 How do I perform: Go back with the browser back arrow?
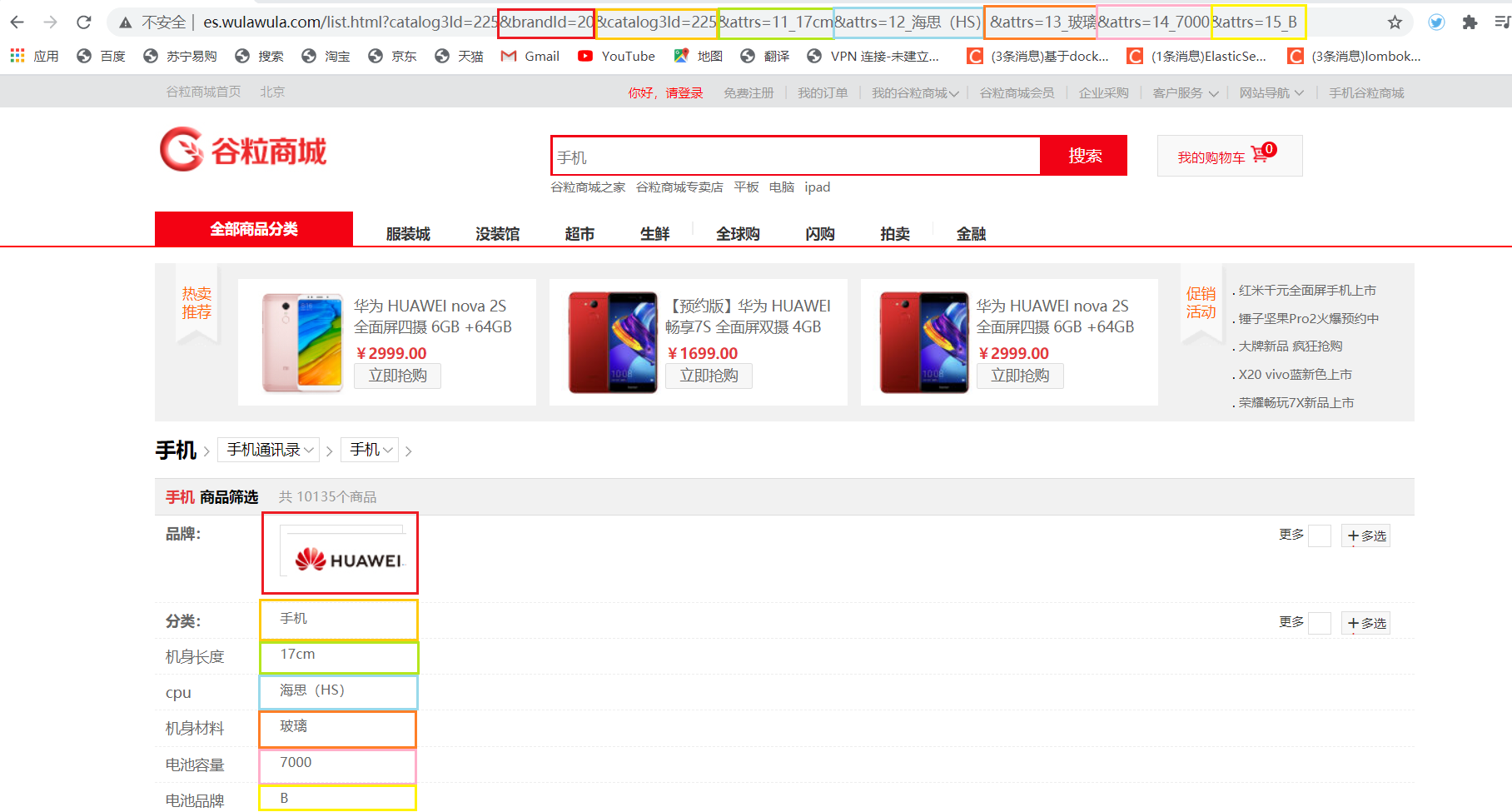coord(17,22)
